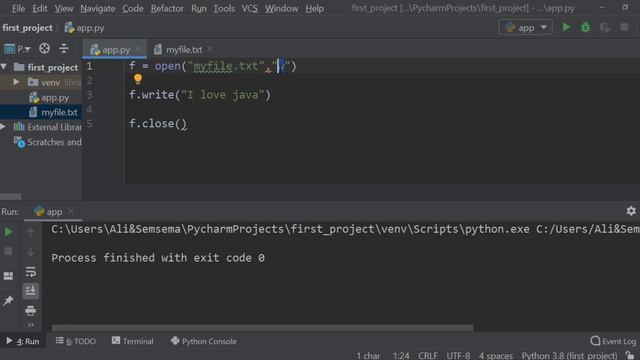
Task: Expand External Libraries node
Action: coord(3,127)
